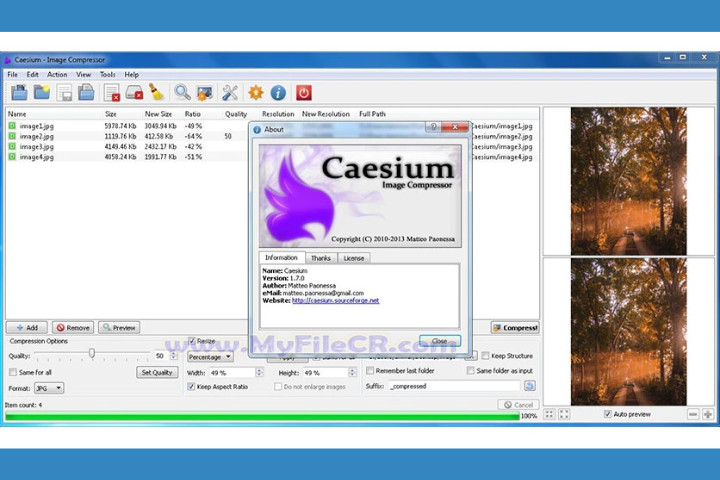Select the Information tab
The height and width of the screenshot is (480, 720).
(281, 258)
